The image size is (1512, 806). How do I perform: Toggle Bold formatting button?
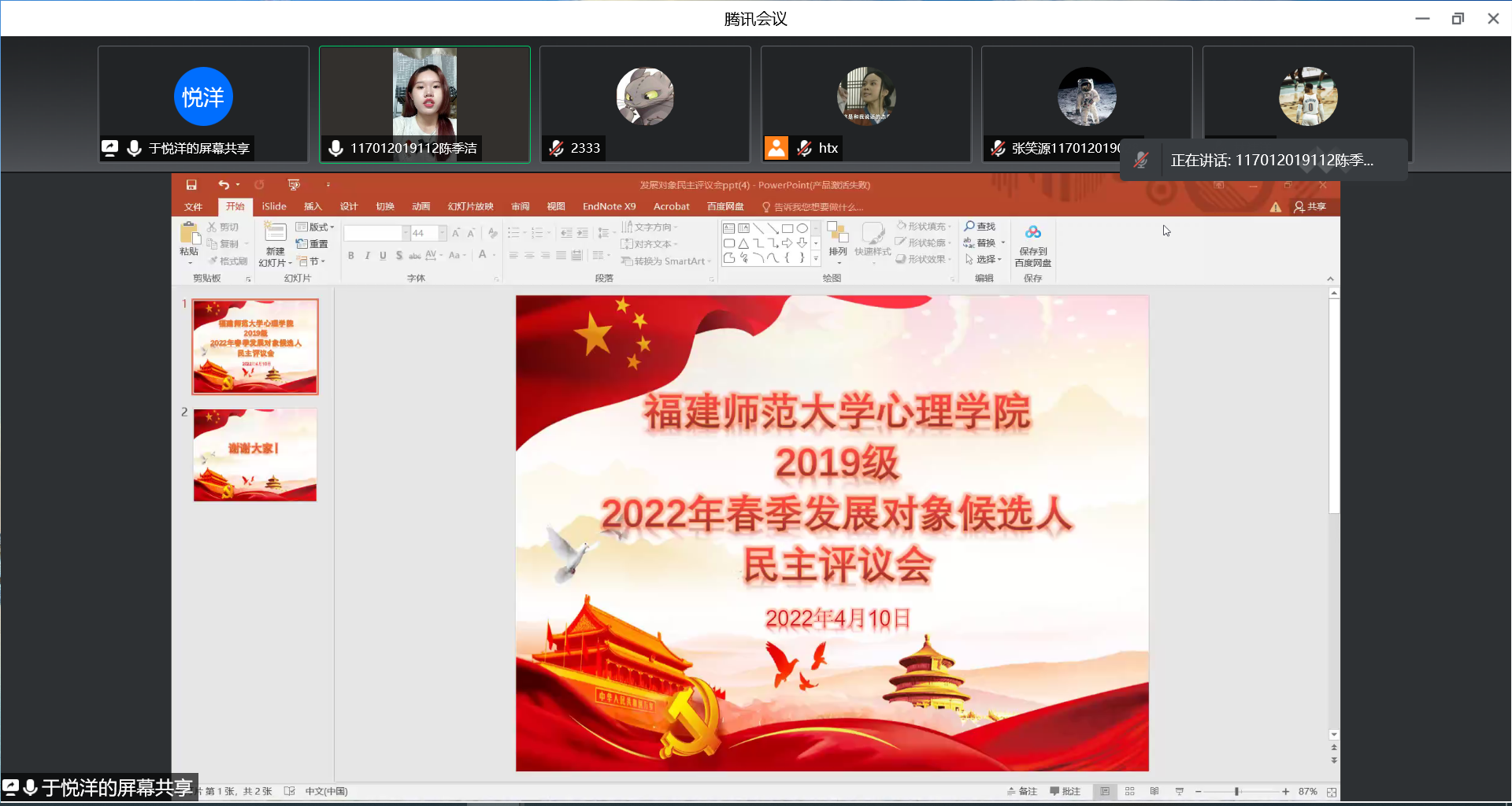click(x=351, y=255)
